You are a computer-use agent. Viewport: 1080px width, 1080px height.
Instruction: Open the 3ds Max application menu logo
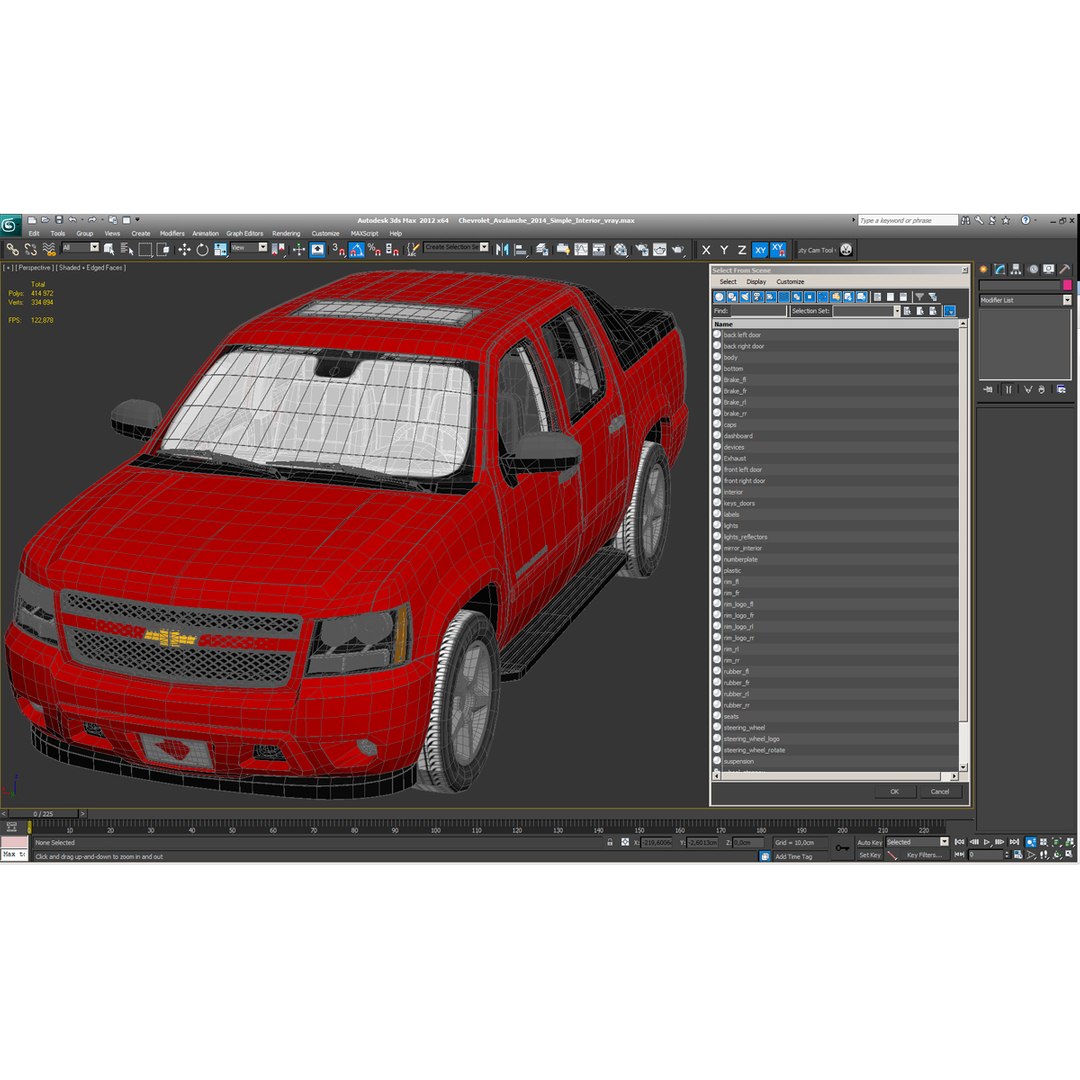10,225
